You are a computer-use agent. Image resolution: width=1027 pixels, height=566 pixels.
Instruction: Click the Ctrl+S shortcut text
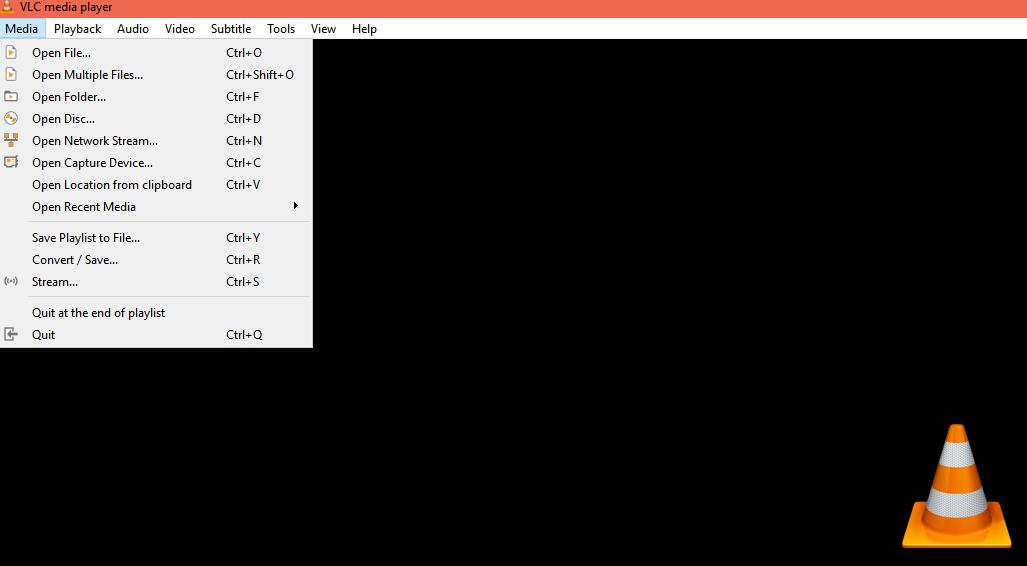[242, 282]
